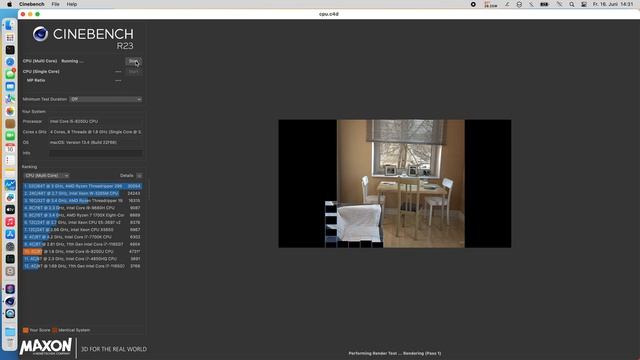
Task: Open FaceTime from the dock
Action: click(x=10, y=136)
